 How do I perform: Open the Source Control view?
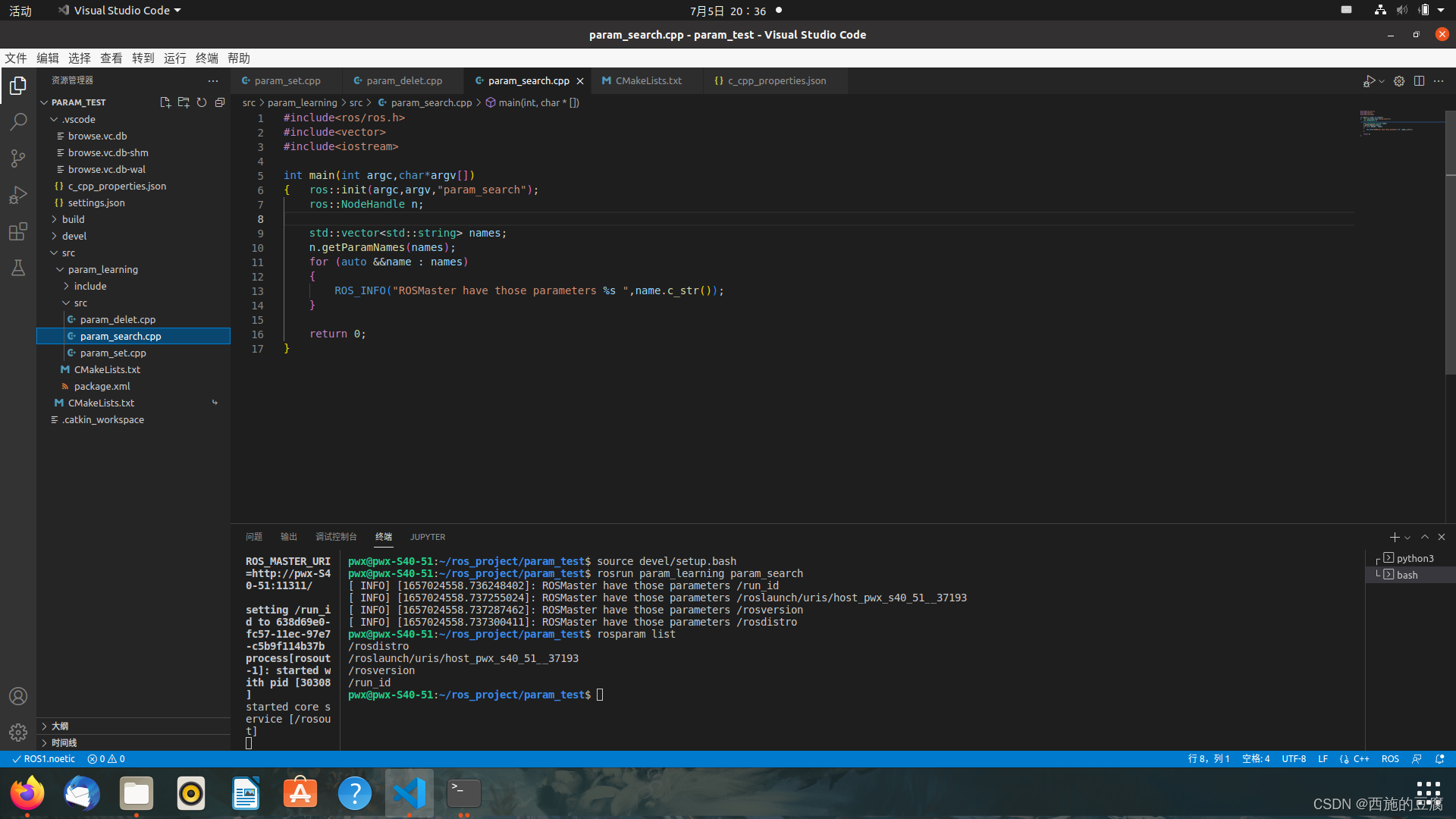point(18,158)
